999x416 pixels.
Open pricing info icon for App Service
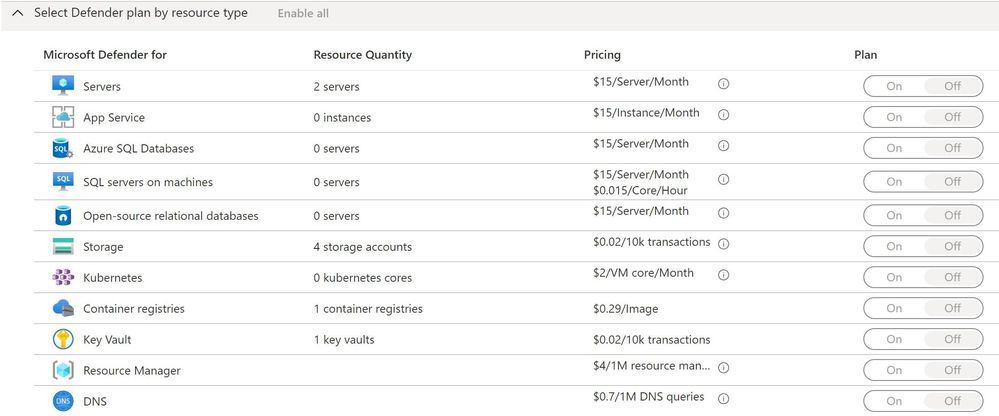(x=723, y=115)
